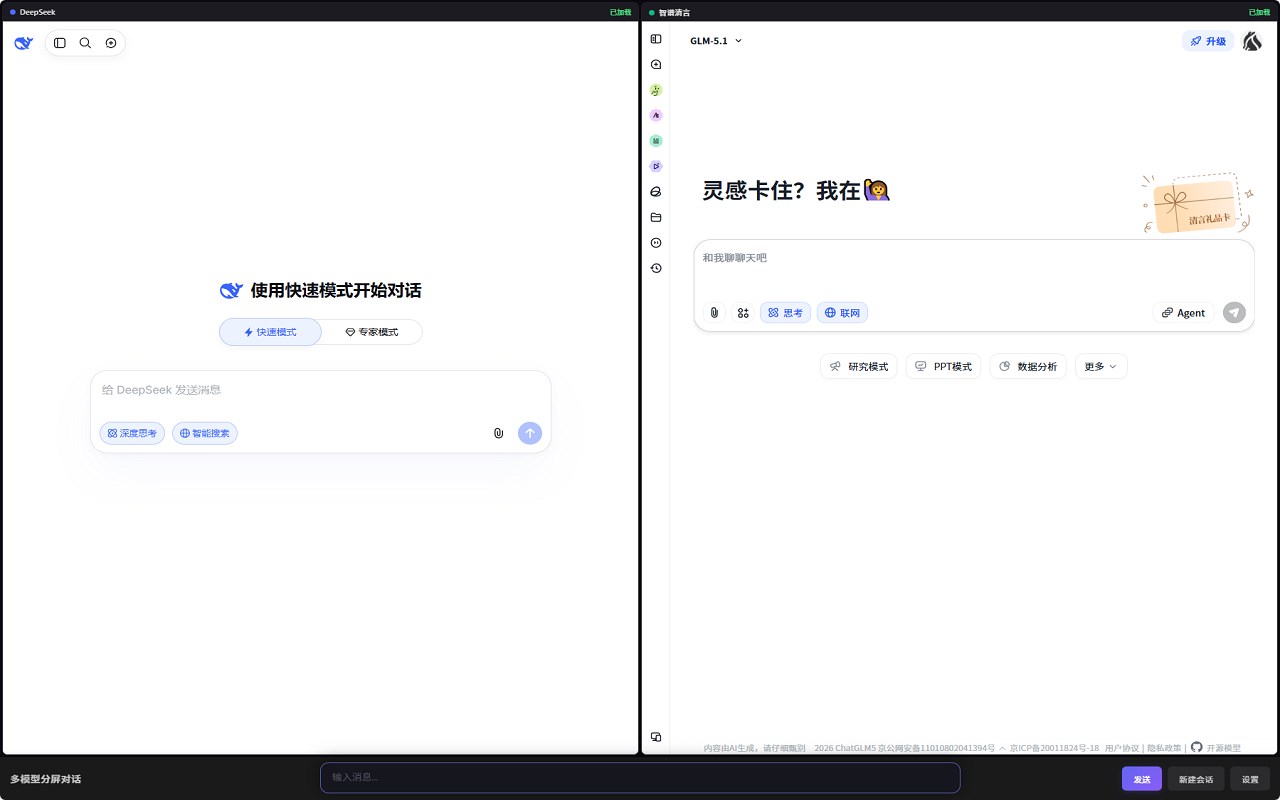The height and width of the screenshot is (800, 1280).
Task: Expand the 更多 options dropdown
Action: (x=1101, y=367)
